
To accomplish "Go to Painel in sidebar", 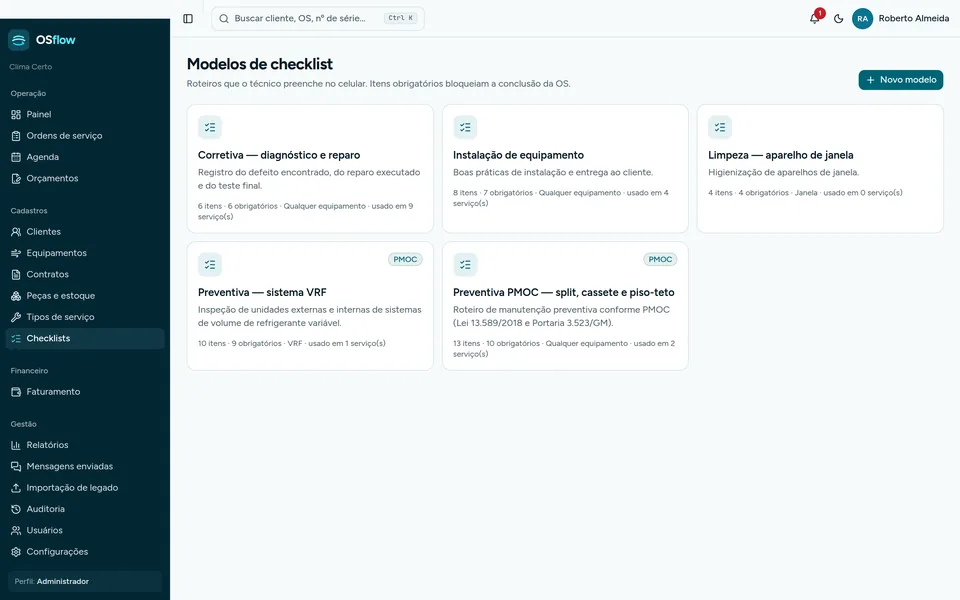I will (85, 114).
